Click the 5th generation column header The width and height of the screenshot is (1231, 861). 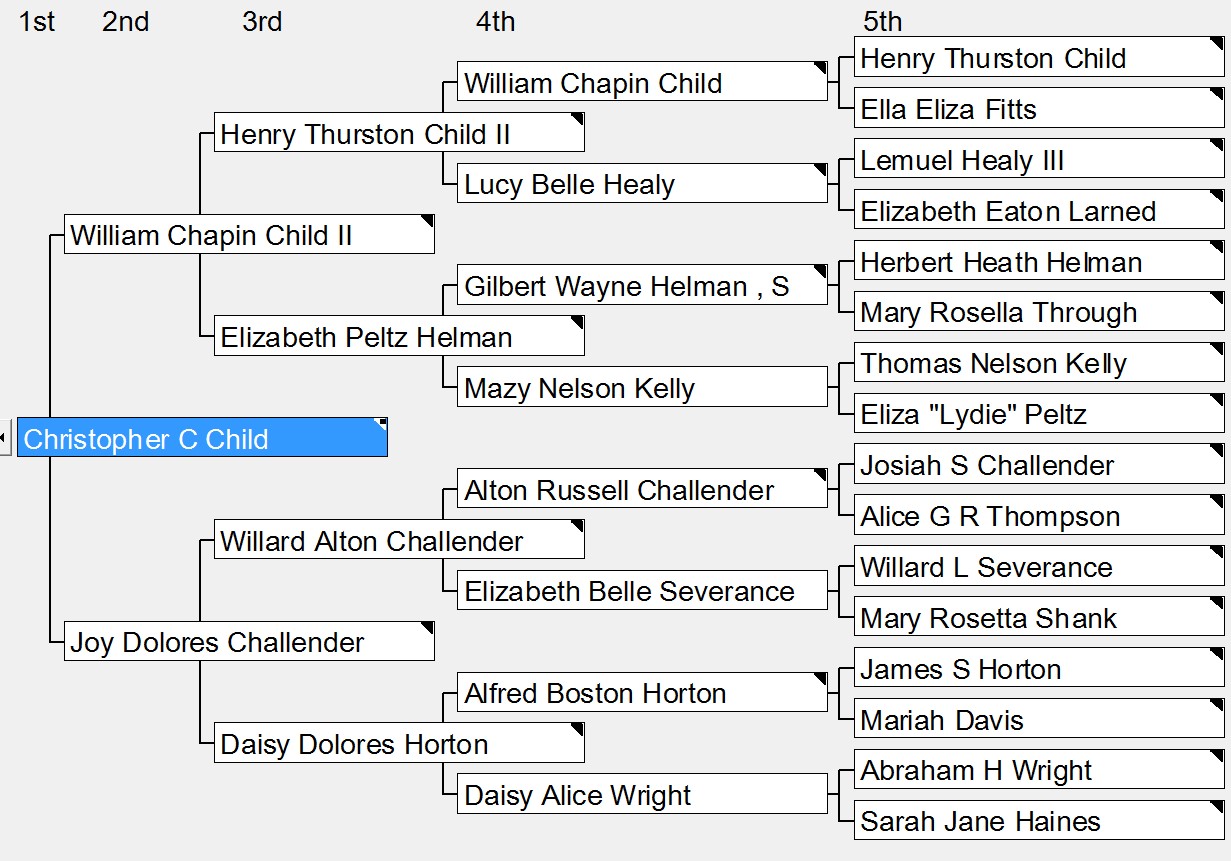(883, 21)
